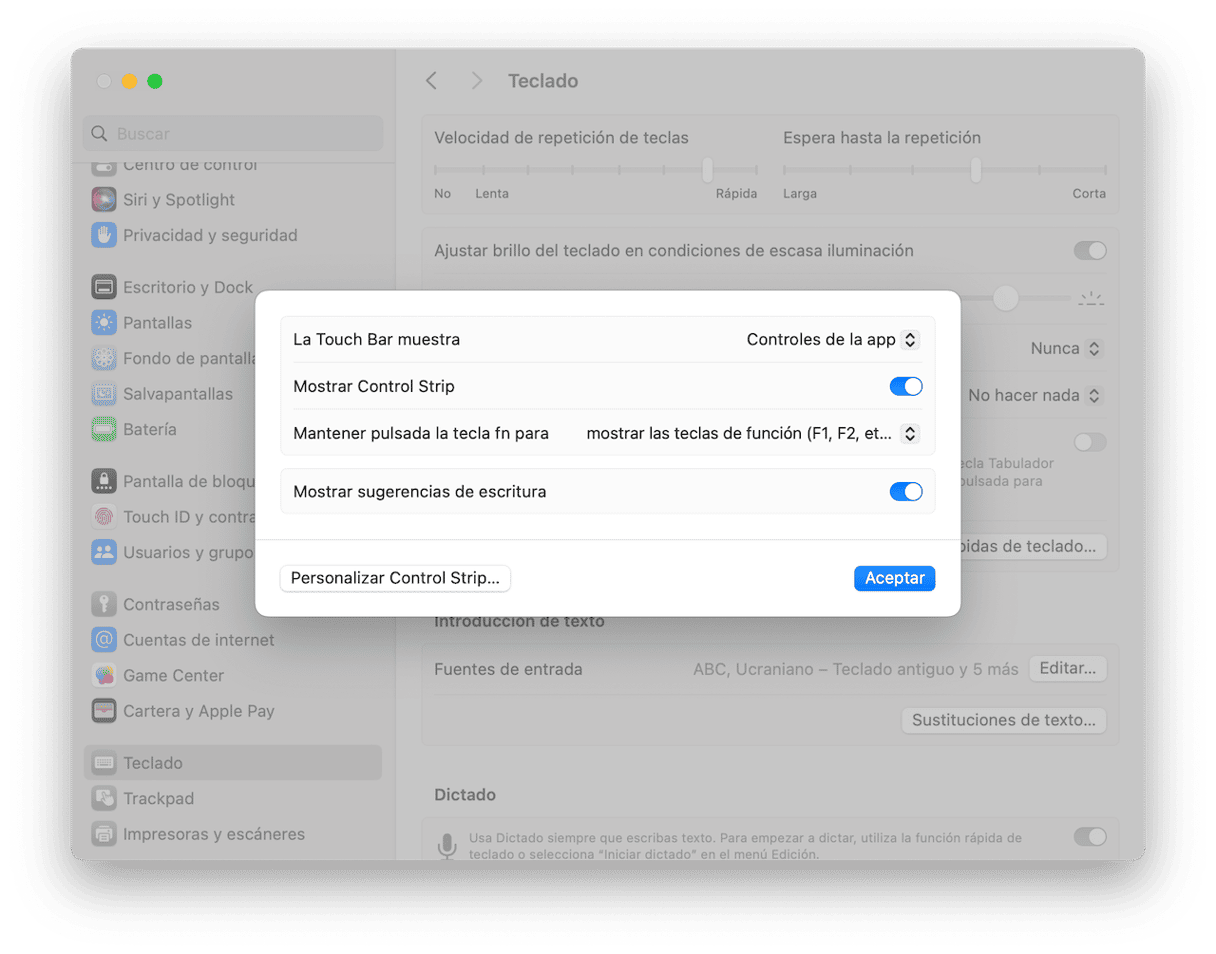Open the Controles de la app dropdown

click(832, 340)
